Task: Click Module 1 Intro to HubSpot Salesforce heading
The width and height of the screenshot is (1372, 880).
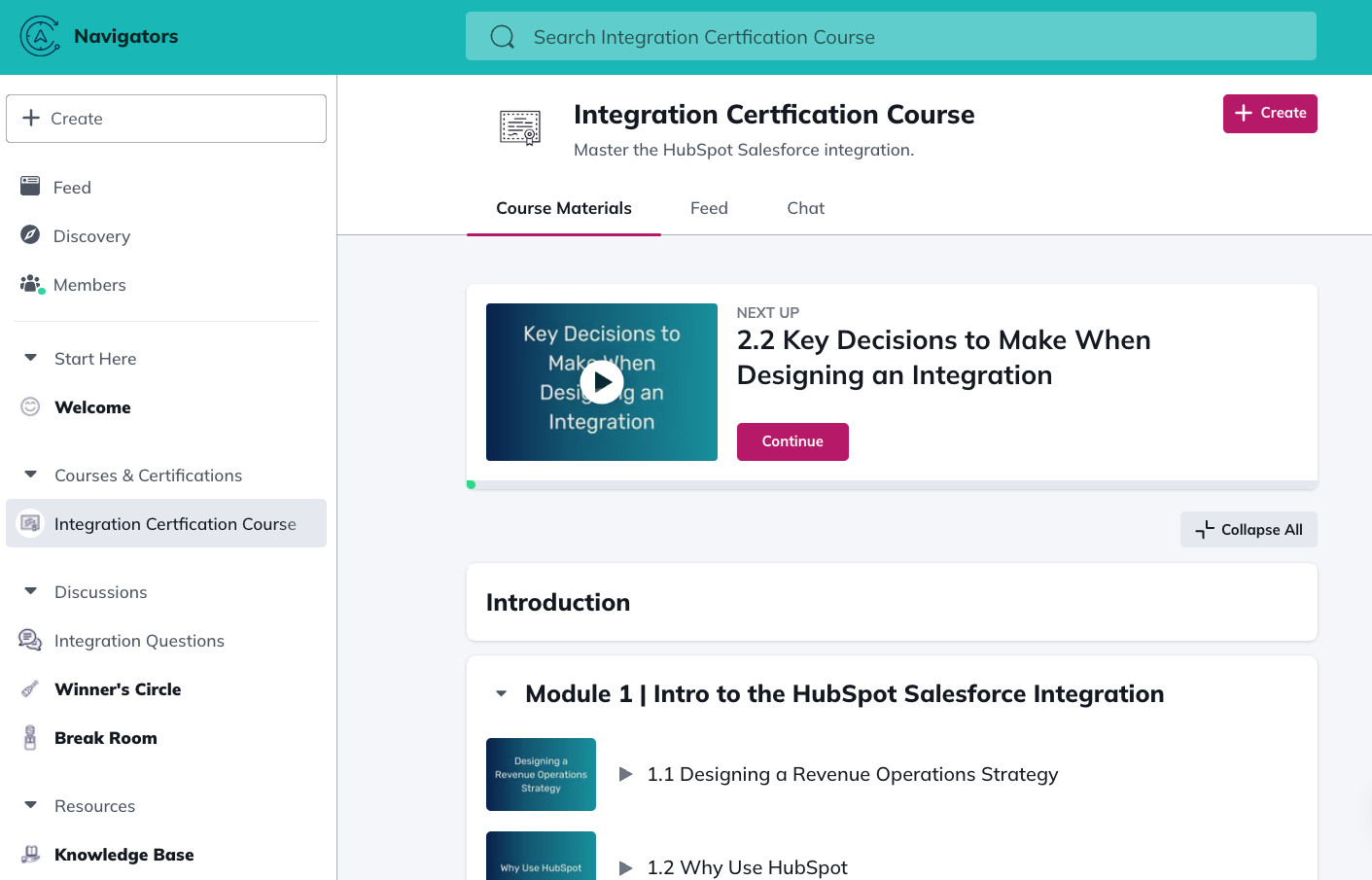Action: (845, 693)
